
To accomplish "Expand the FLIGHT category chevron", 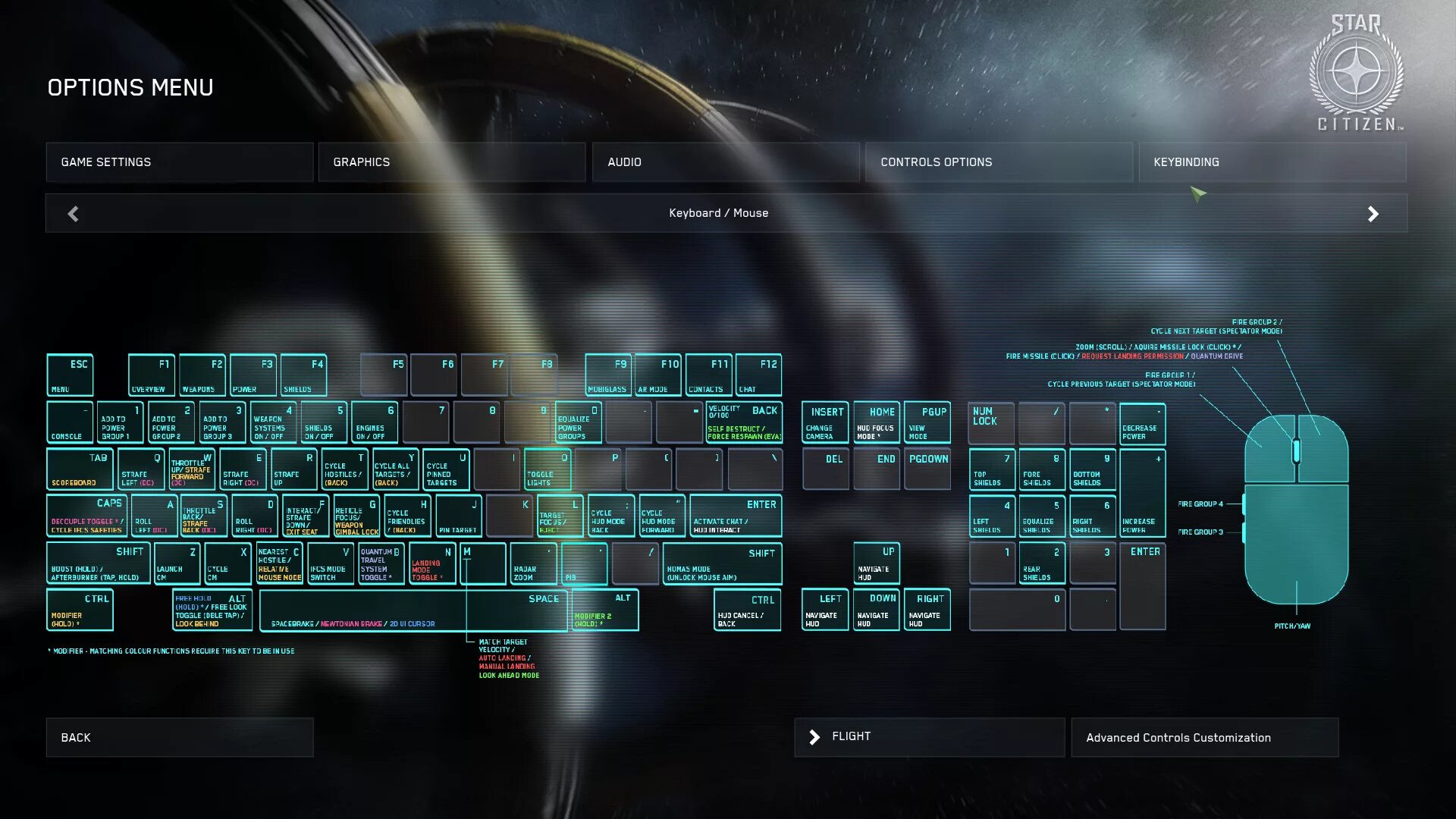I will pos(814,737).
